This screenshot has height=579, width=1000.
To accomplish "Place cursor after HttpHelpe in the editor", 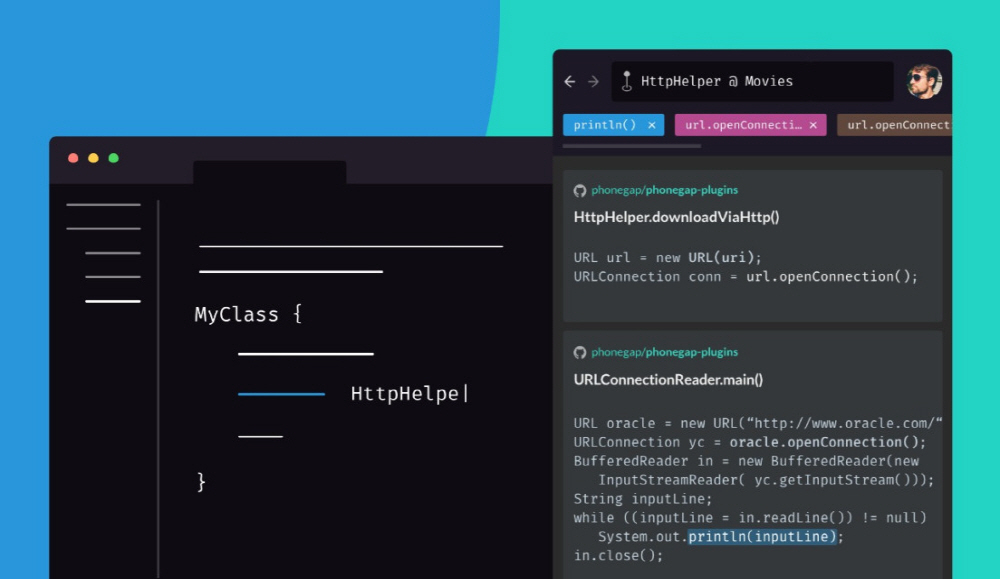I will tap(461, 394).
